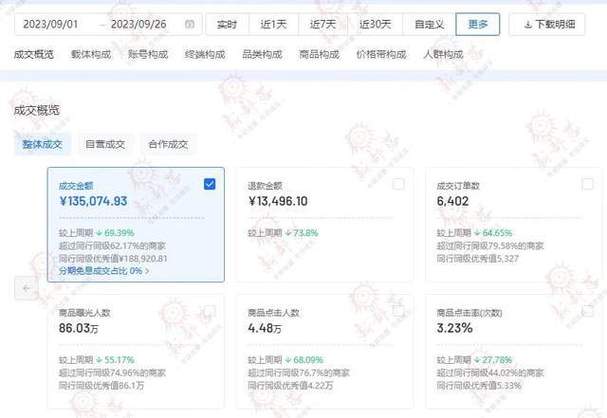The height and width of the screenshot is (418, 607).
Task: Select the 商品点击人数 card checkbox
Action: 398,313
